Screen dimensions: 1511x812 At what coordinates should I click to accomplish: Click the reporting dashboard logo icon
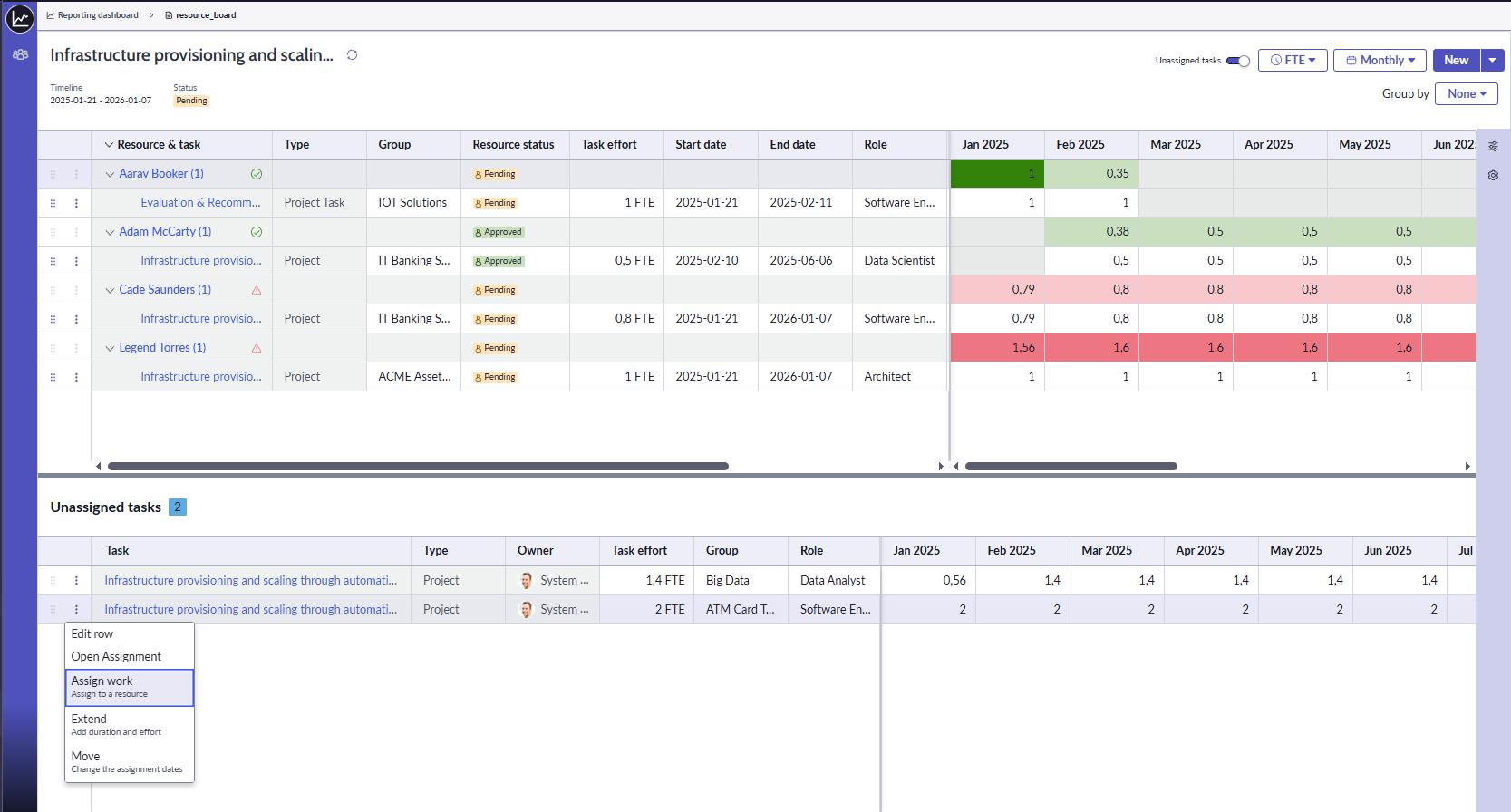(x=20, y=17)
